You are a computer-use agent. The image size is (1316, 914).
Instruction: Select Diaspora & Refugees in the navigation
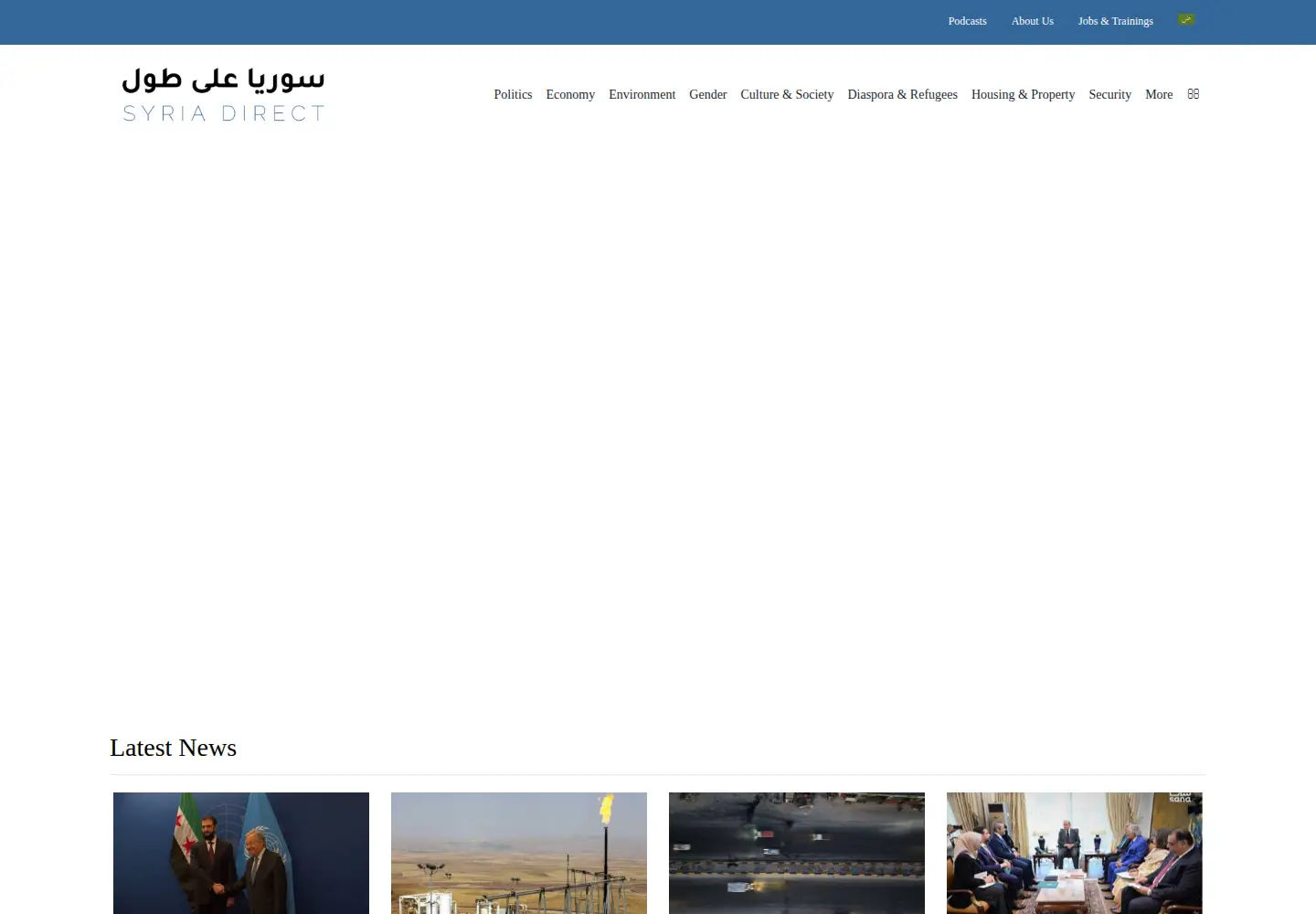902,94
